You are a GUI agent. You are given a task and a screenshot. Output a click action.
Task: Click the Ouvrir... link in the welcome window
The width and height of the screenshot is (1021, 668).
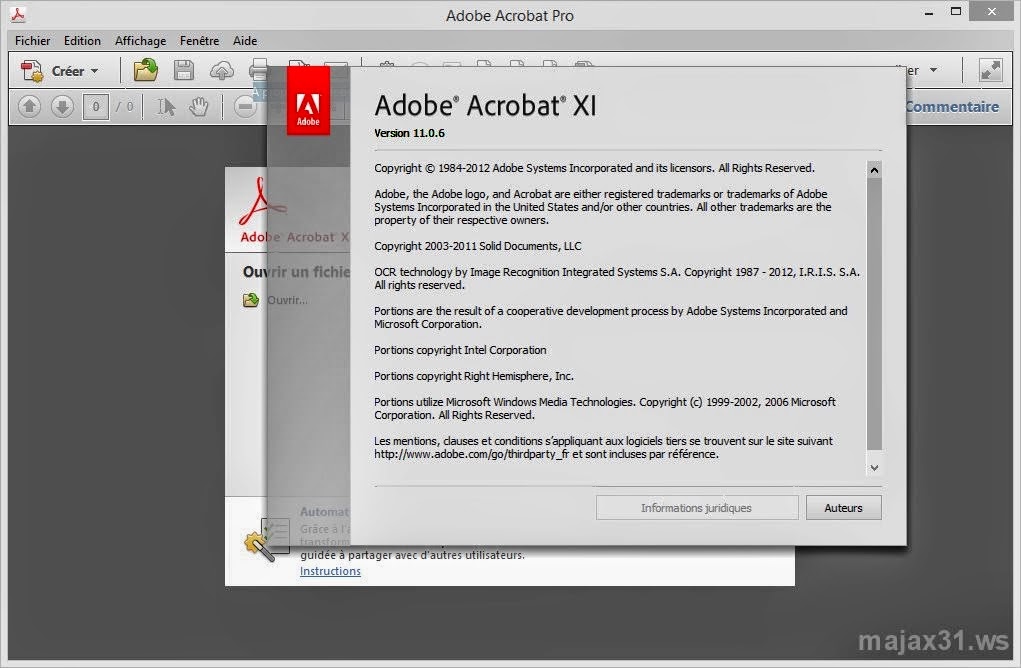[x=287, y=300]
